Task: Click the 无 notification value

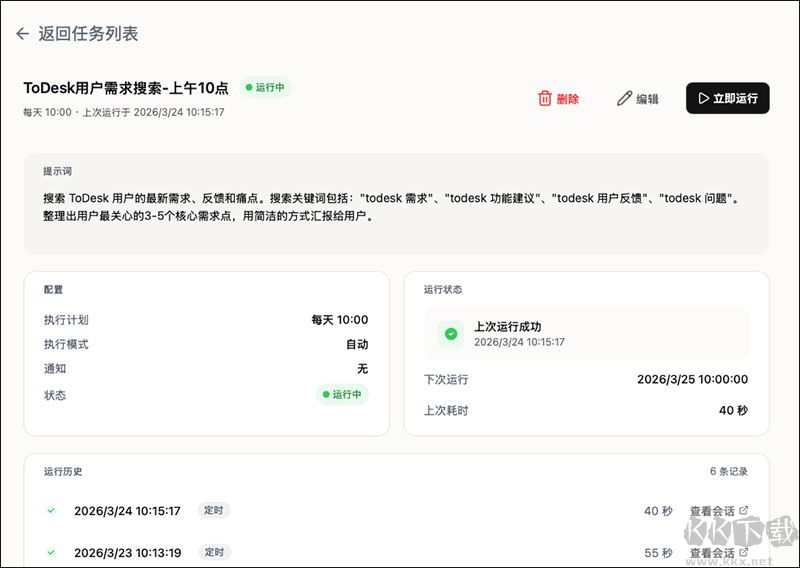Action: (x=363, y=368)
